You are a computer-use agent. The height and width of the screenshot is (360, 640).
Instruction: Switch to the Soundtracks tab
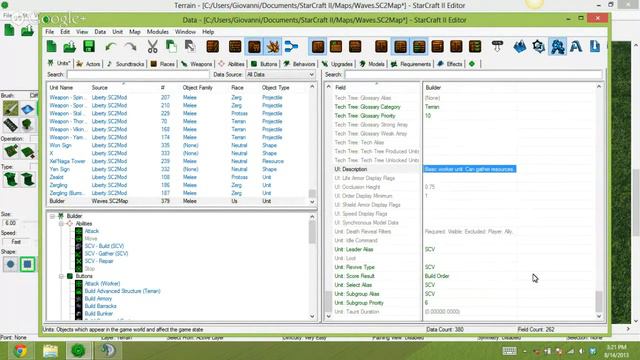point(126,64)
